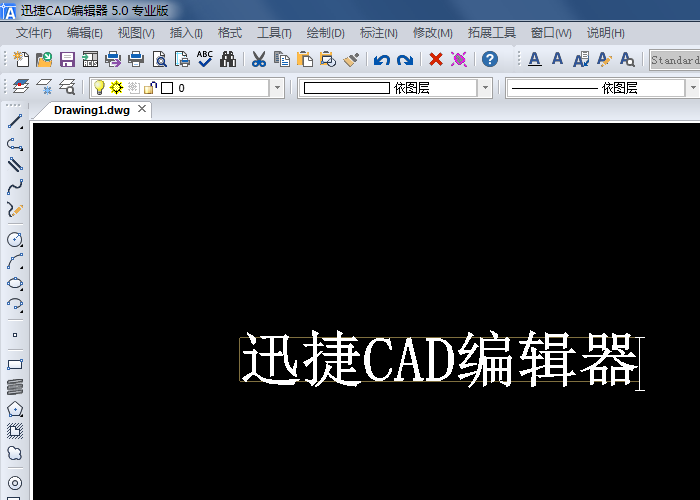This screenshot has height=500, width=700.
Task: Click the Paste clipboard icon
Action: pos(304,59)
